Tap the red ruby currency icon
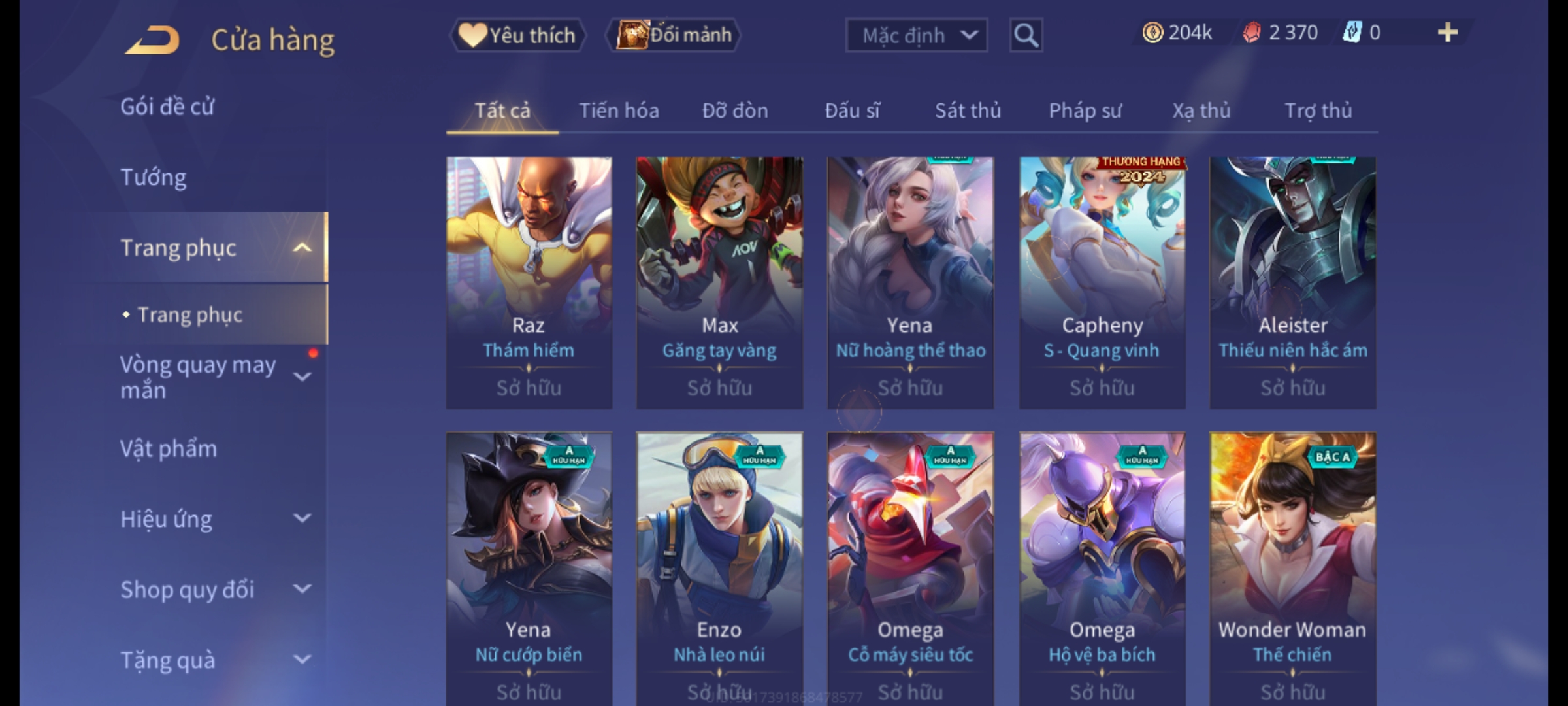Image resolution: width=1568 pixels, height=706 pixels. pyautogui.click(x=1252, y=32)
